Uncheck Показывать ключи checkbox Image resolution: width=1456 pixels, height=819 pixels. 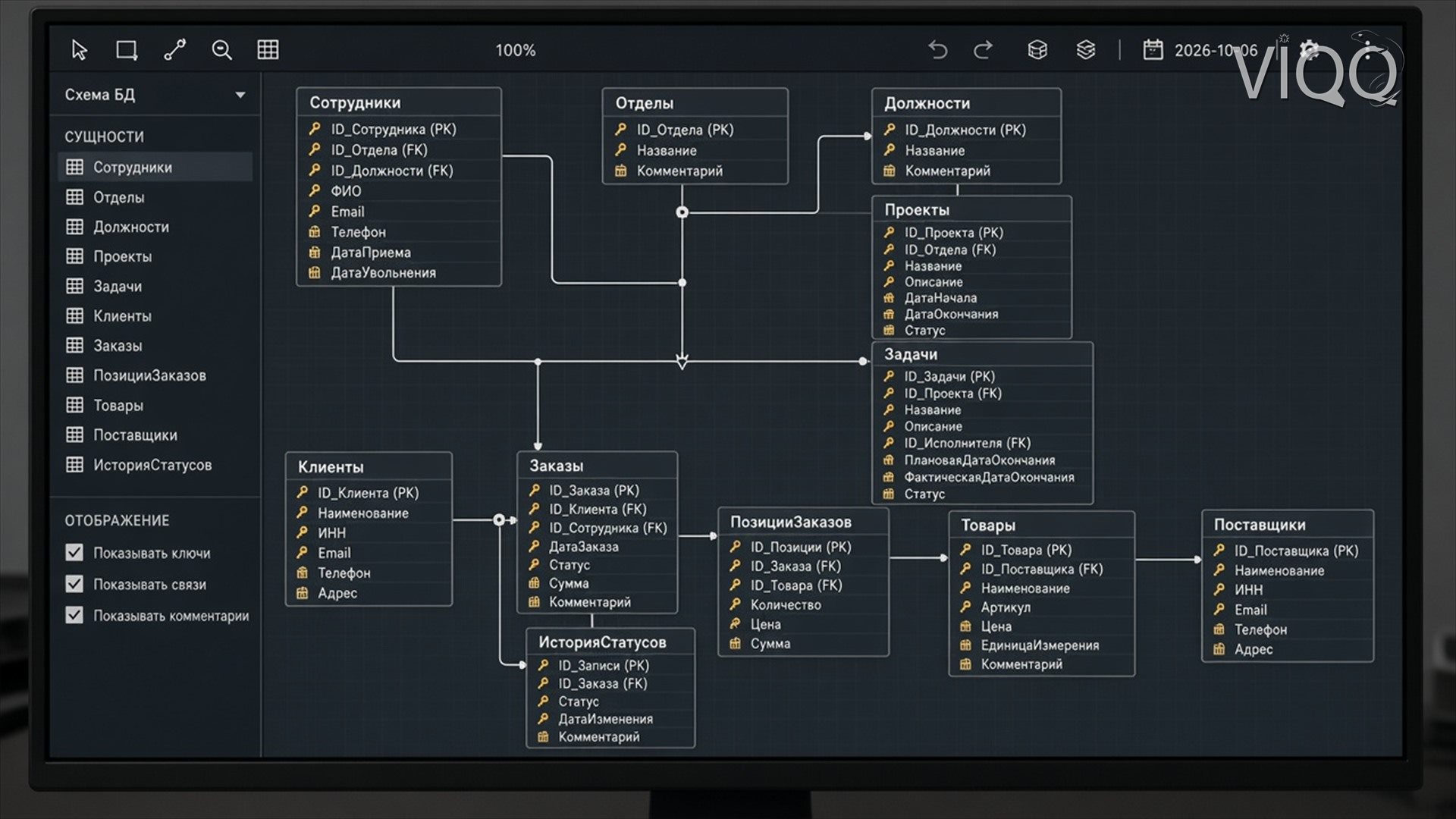74,553
